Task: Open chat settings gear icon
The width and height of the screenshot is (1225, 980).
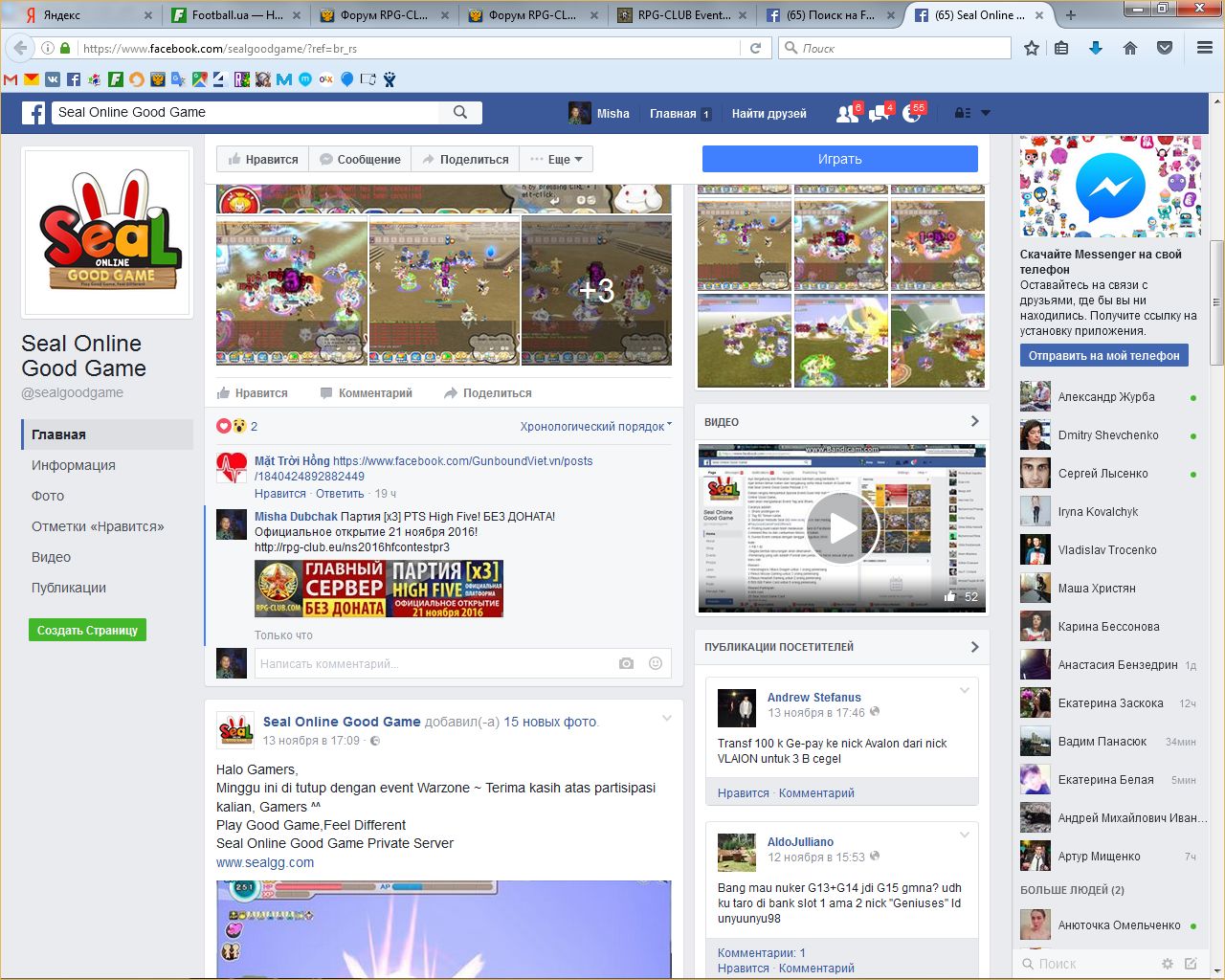Action: (x=1167, y=964)
